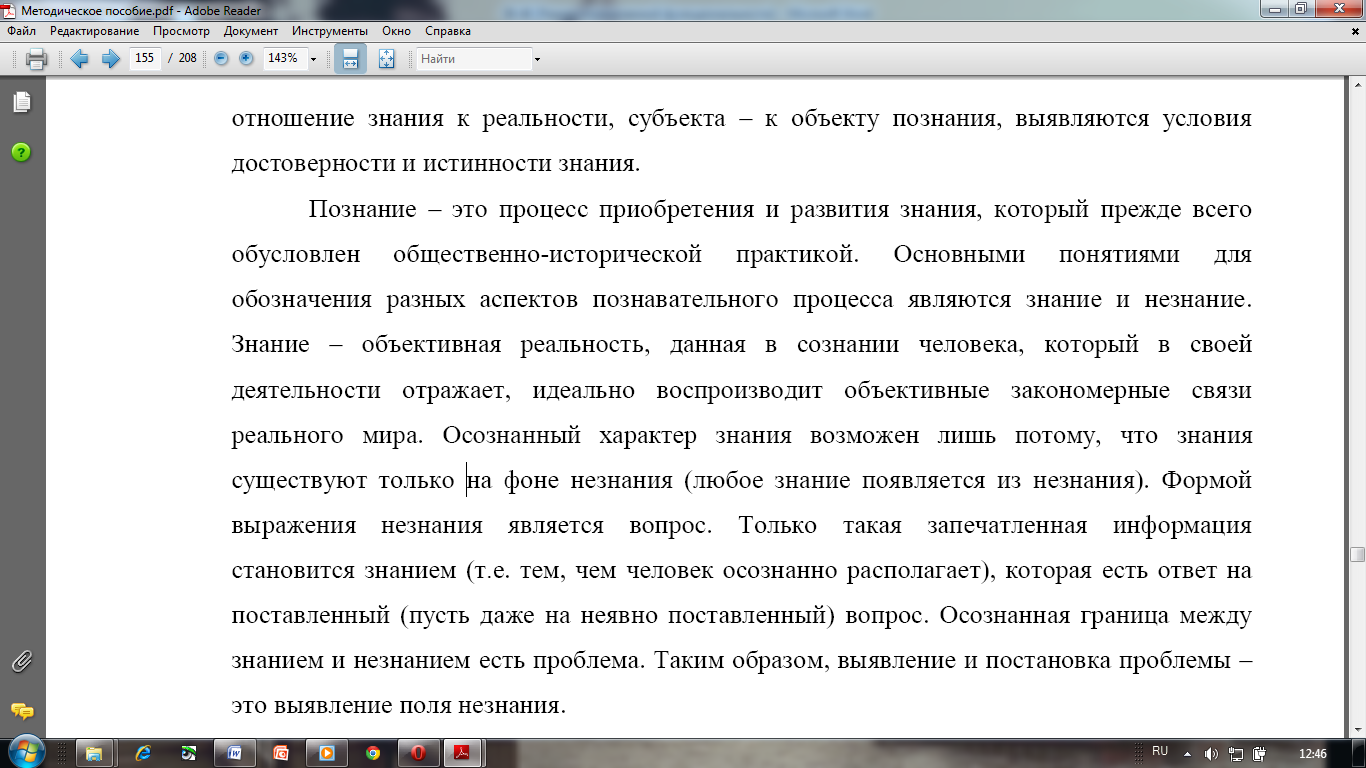Click the clock showing 12:46

pos(1312,753)
